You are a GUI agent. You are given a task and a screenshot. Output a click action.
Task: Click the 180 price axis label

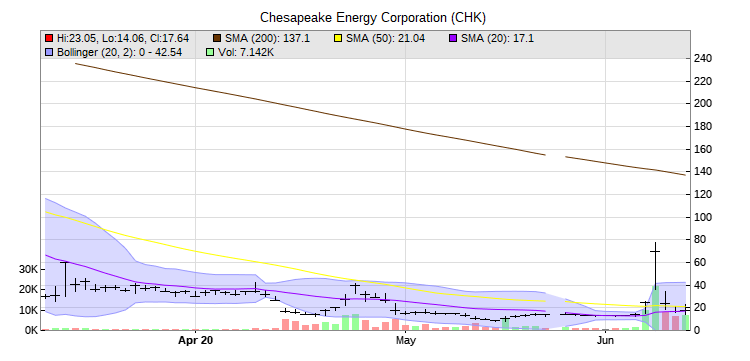(703, 127)
